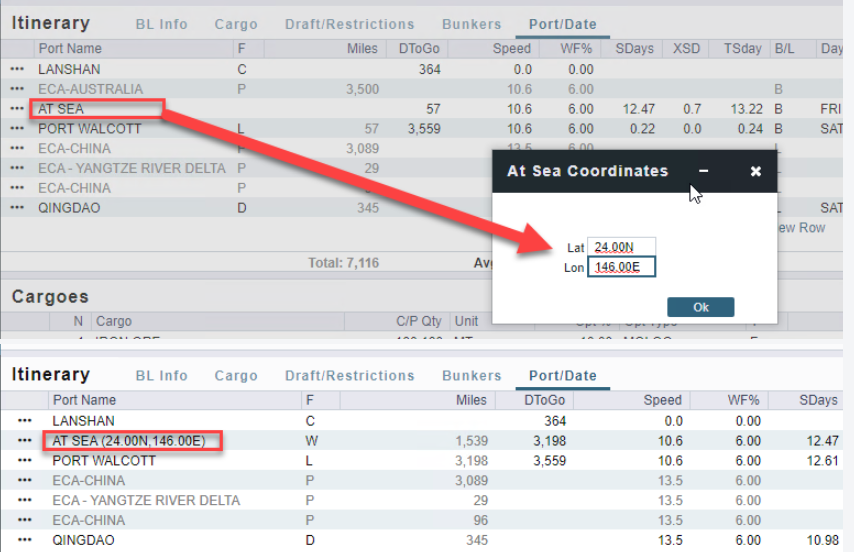Switch to the Bunkers tab in the top itinerary

tap(471, 24)
